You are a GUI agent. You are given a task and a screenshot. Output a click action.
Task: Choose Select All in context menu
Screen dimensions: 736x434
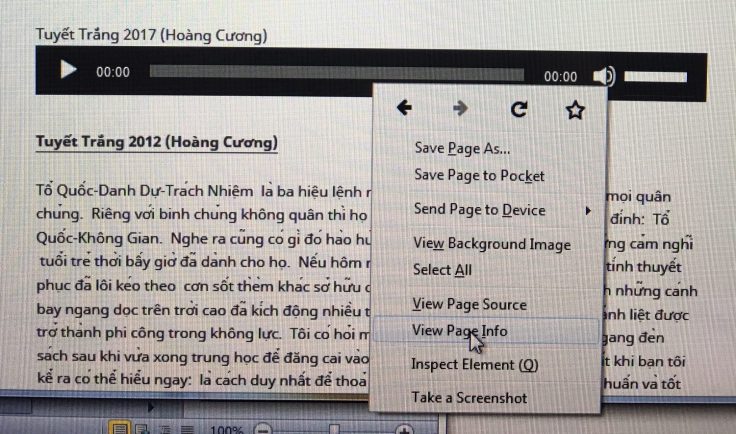point(443,270)
